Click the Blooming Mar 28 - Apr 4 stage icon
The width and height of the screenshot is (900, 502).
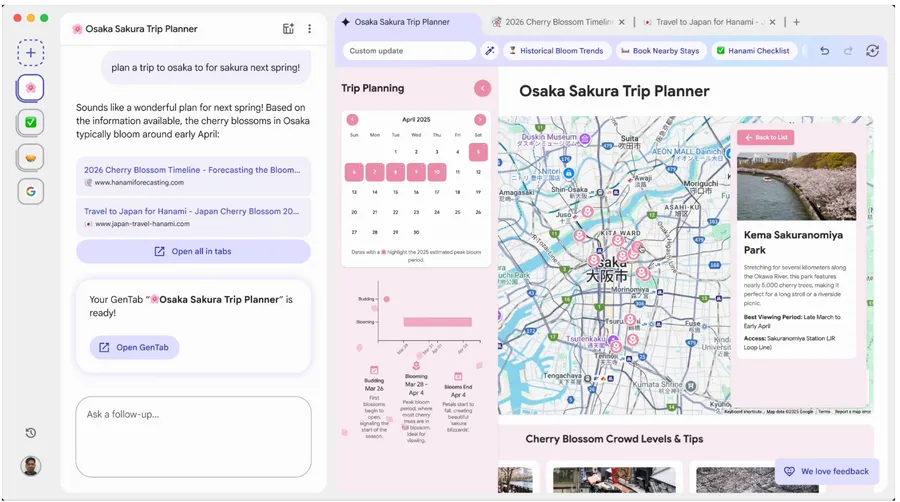pos(416,366)
